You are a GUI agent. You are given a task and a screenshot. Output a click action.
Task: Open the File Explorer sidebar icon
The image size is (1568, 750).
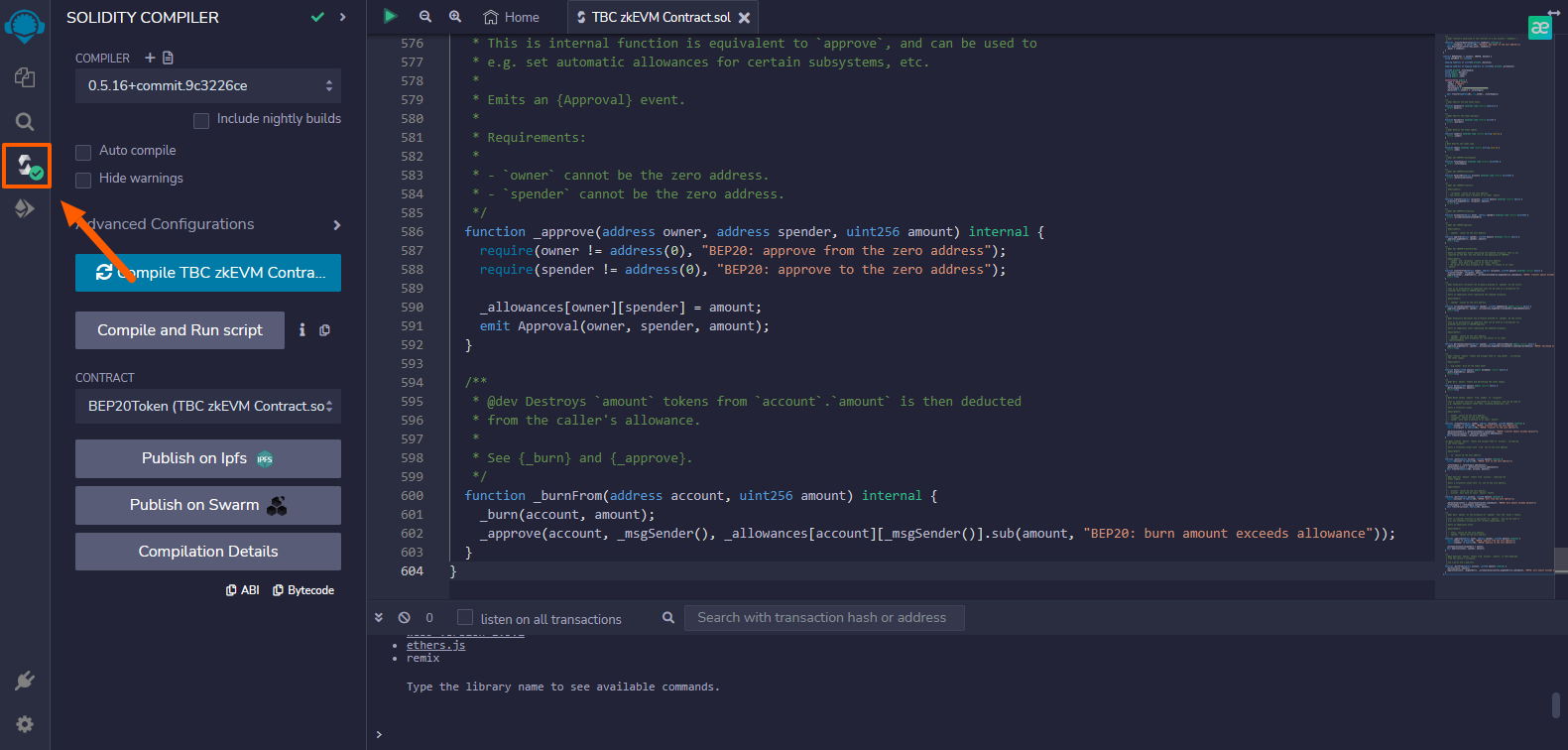tap(25, 77)
